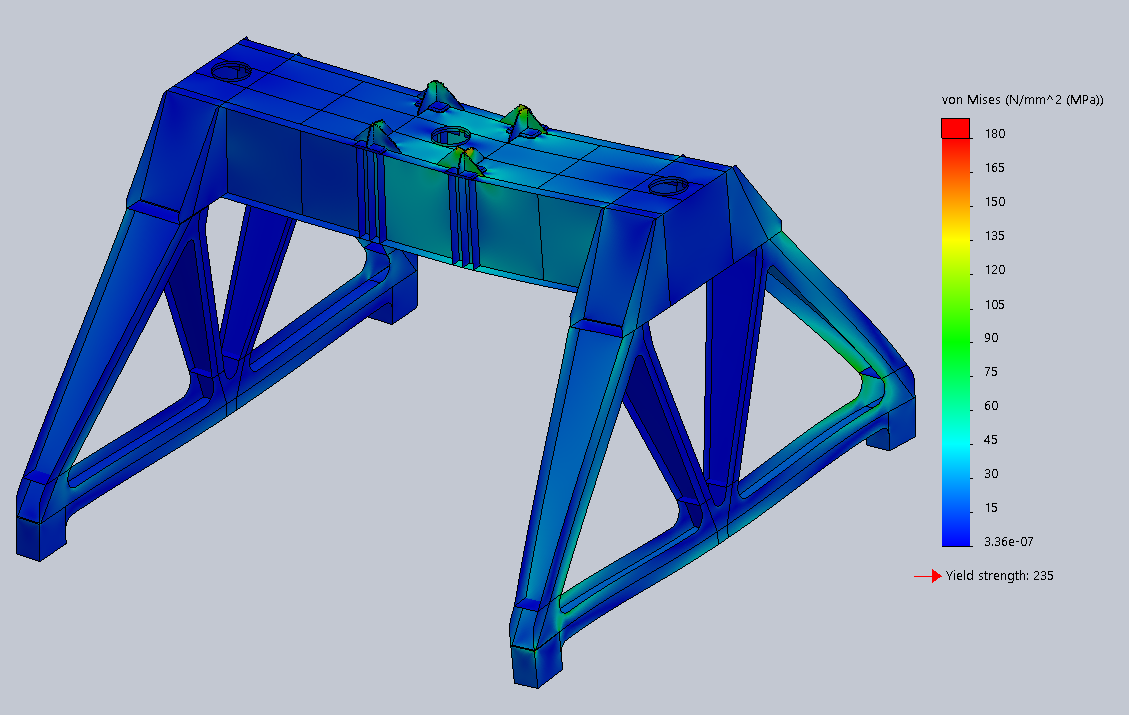This screenshot has height=715, width=1129.
Task: Select the 'Yield strength: 235' label
Action: pyautogui.click(x=999, y=576)
